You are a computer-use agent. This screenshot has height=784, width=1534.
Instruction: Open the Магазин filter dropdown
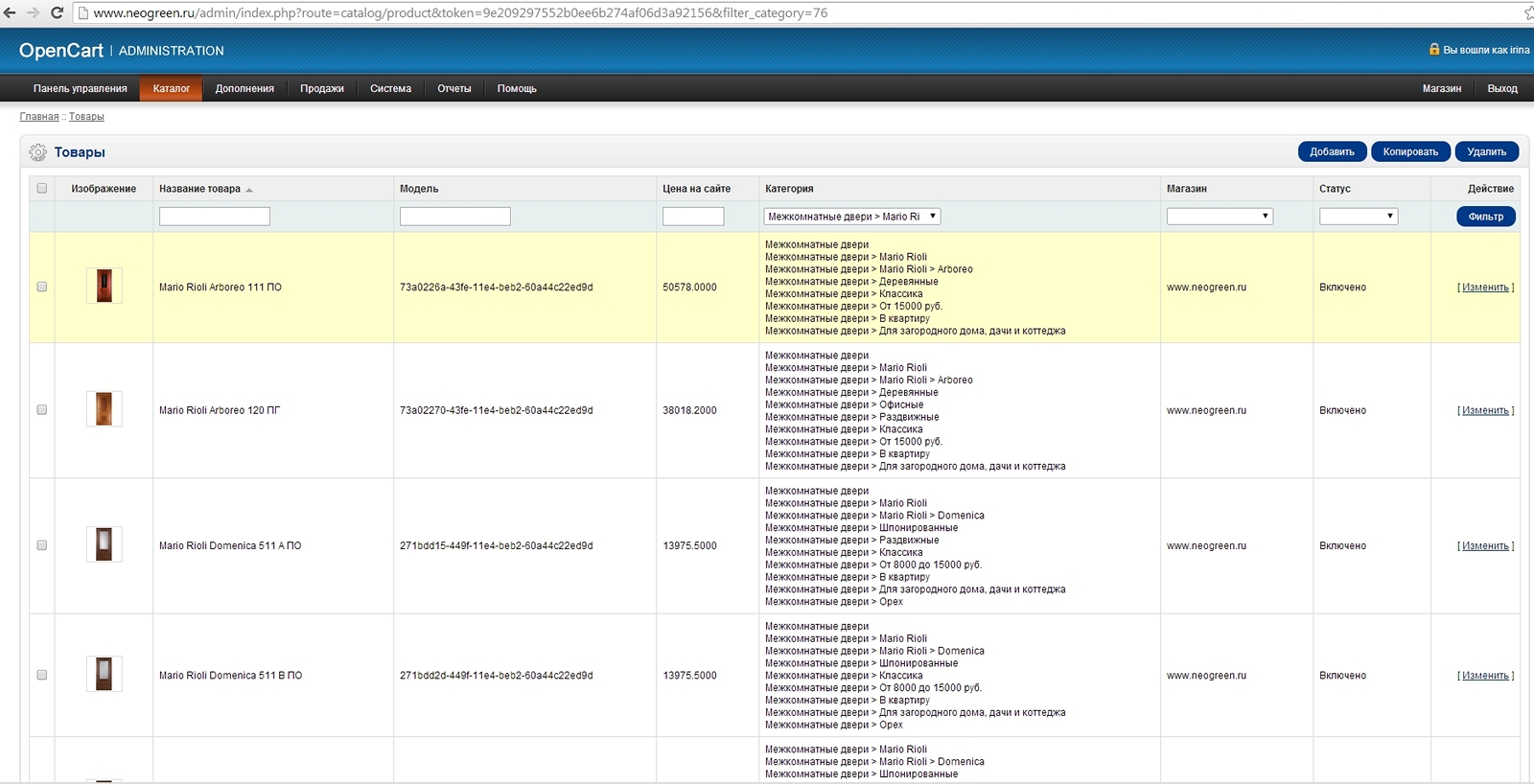coord(1220,217)
